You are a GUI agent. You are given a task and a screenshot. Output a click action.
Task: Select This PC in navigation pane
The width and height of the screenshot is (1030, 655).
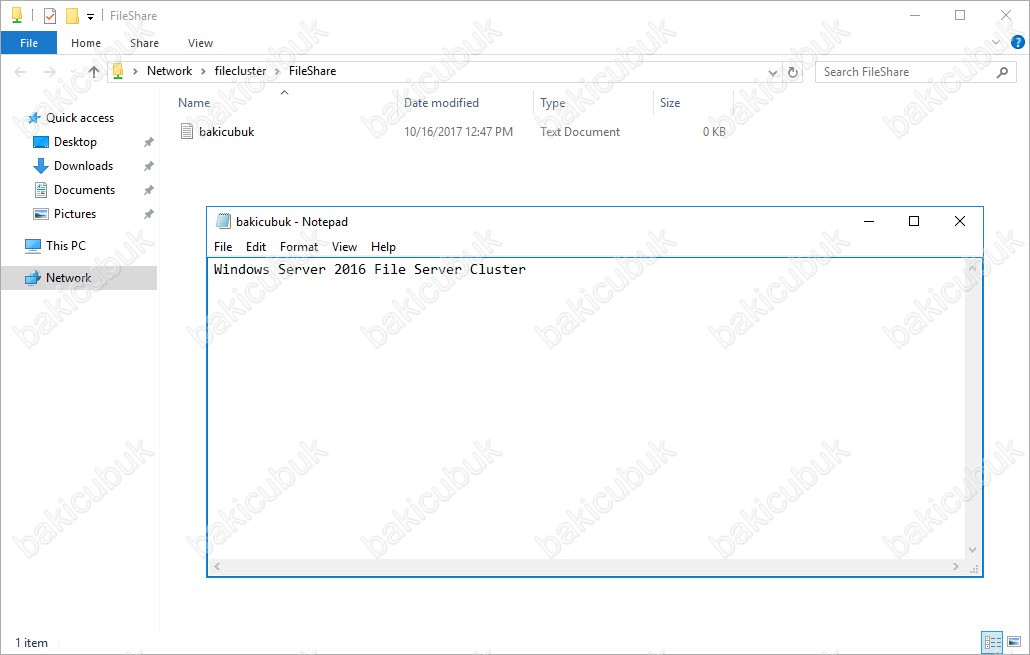coord(66,246)
